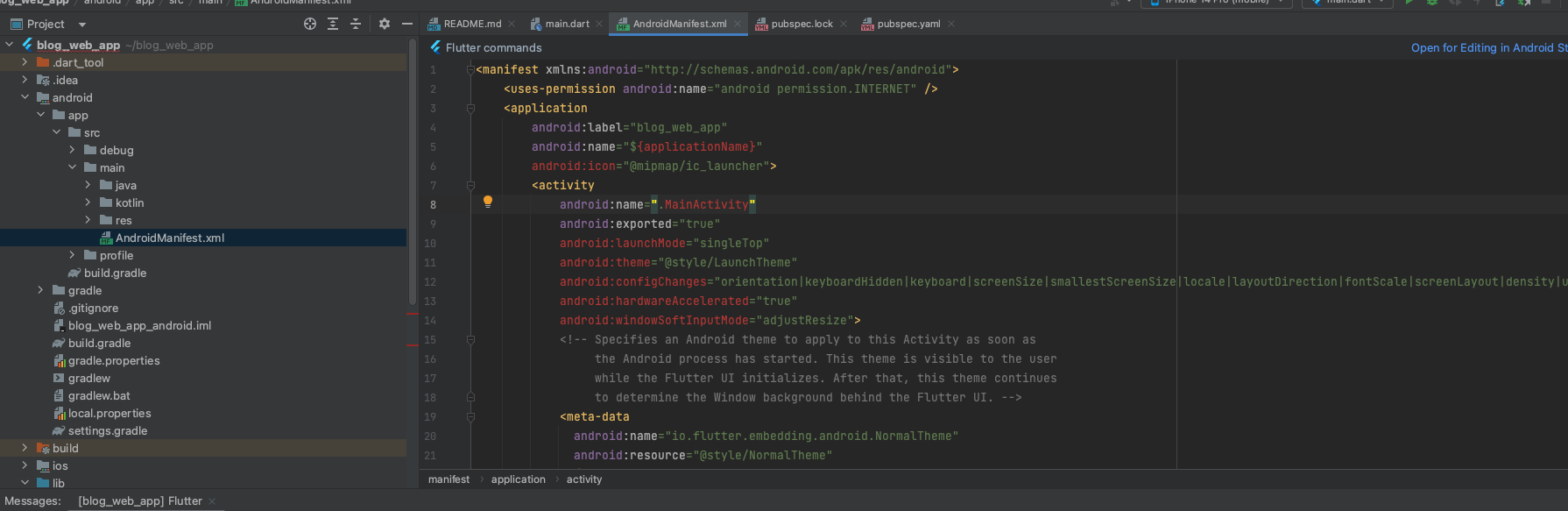Close the main.dart tab
Image resolution: width=1568 pixels, height=511 pixels.
600,24
